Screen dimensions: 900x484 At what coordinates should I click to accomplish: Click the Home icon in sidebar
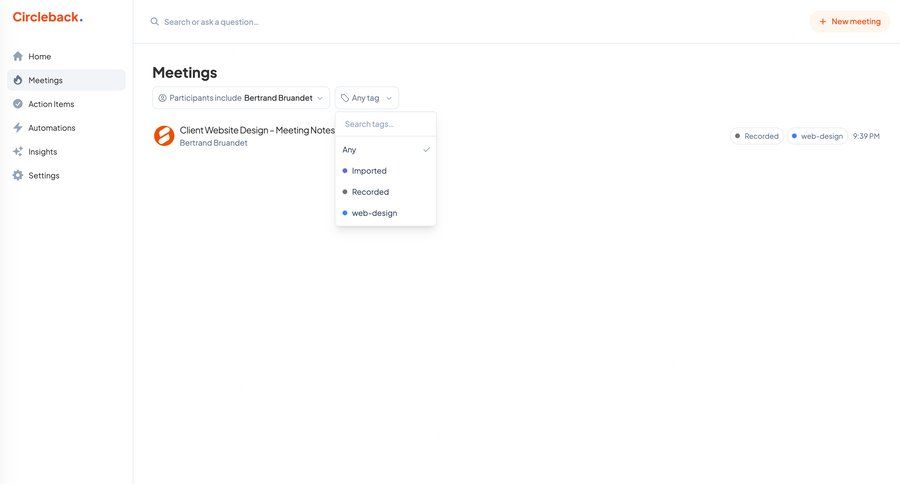click(x=18, y=56)
